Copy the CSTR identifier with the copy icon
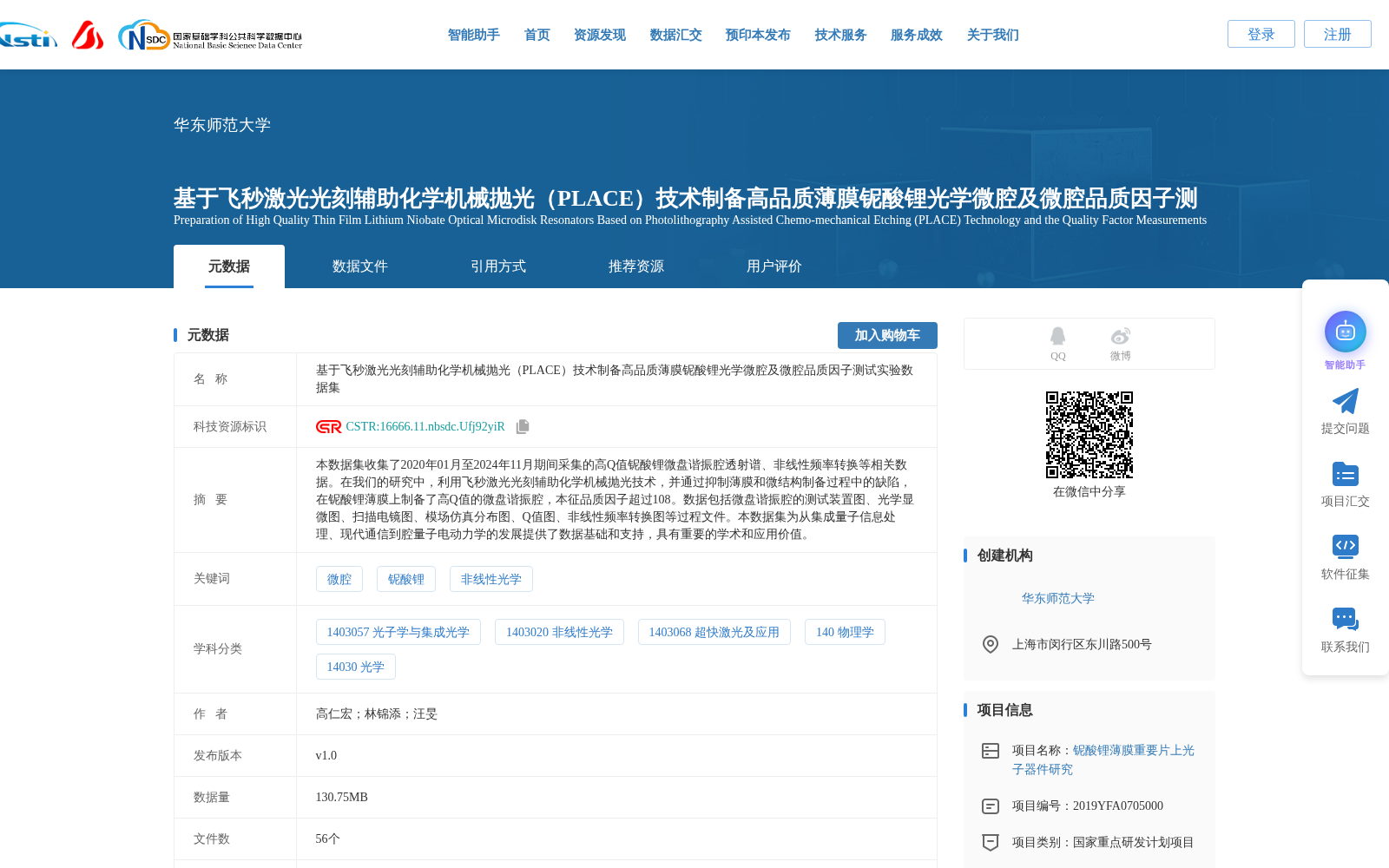Image resolution: width=1389 pixels, height=868 pixels. [523, 426]
